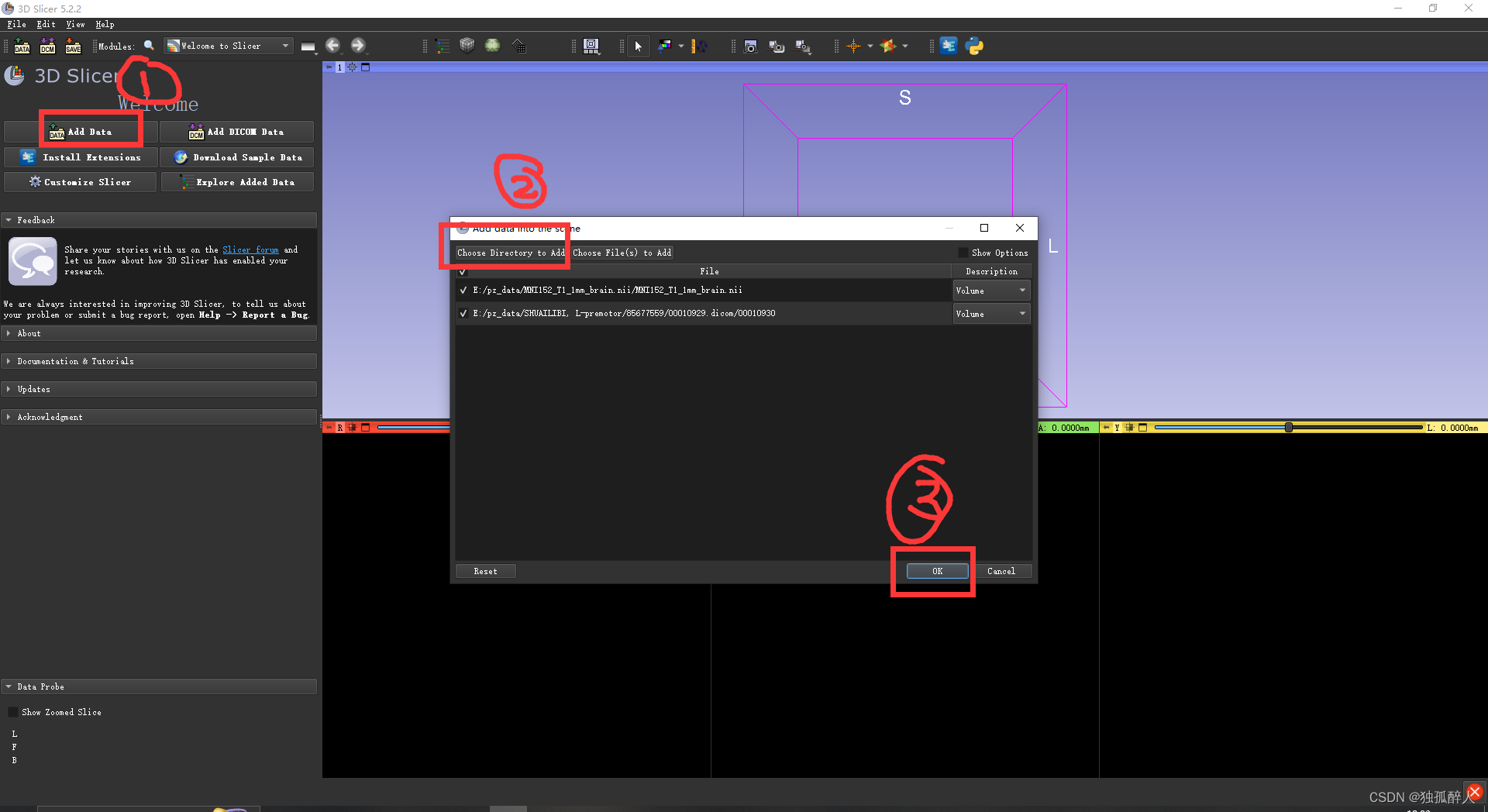Select the mouse pointer interaction mode icon

pos(638,46)
